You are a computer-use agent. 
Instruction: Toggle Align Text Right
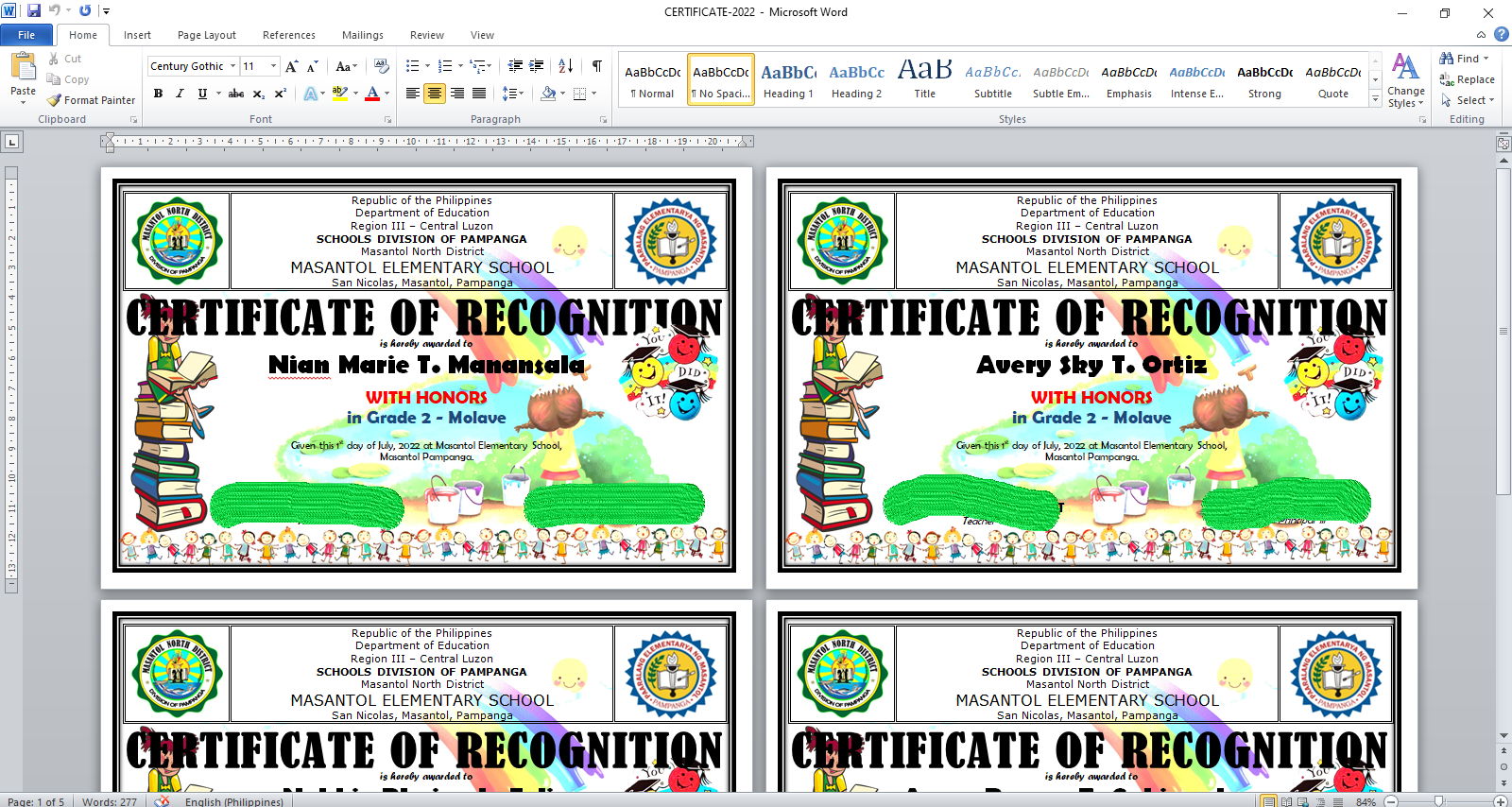[457, 94]
